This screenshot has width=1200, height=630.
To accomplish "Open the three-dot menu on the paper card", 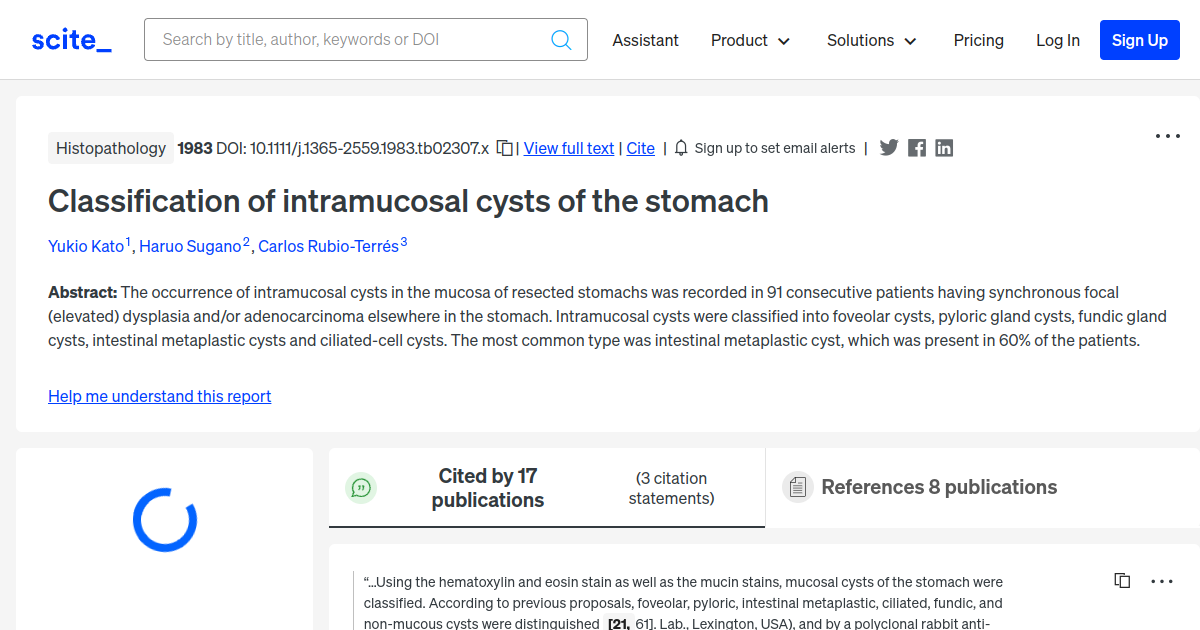I will pyautogui.click(x=1168, y=136).
